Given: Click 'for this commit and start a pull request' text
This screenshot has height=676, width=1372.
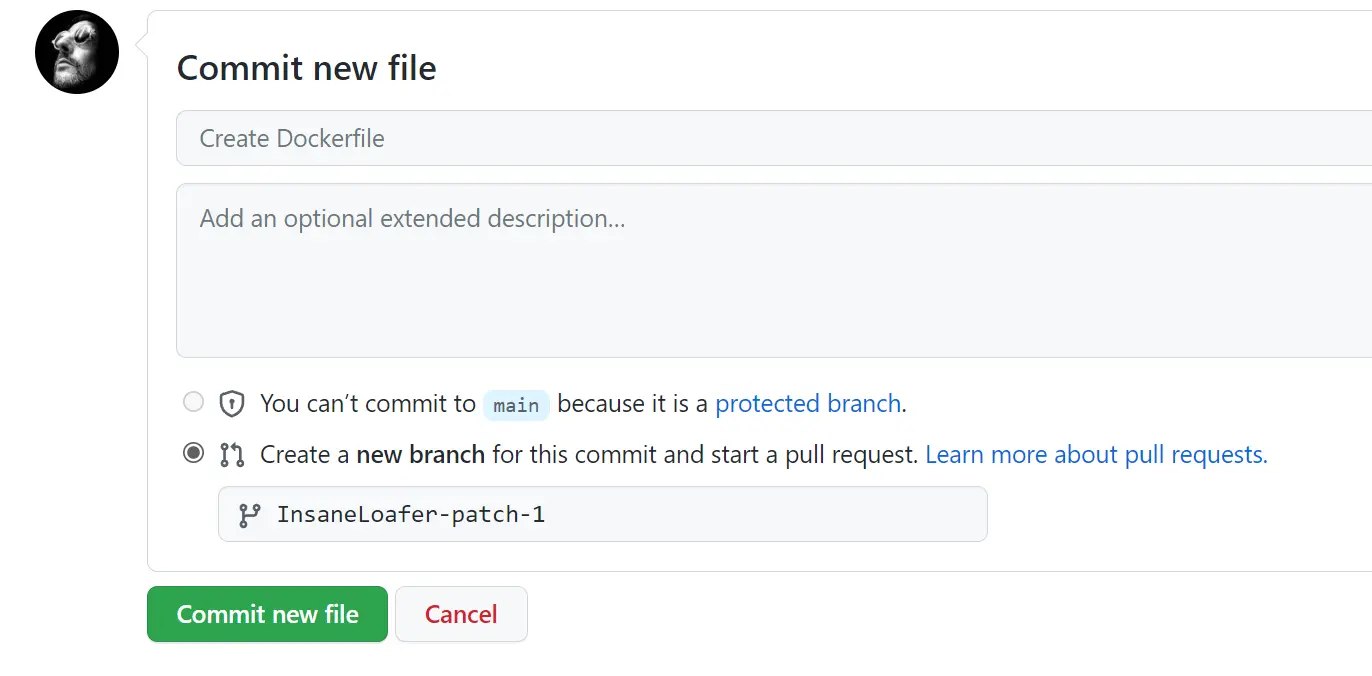Looking at the screenshot, I should pos(705,455).
